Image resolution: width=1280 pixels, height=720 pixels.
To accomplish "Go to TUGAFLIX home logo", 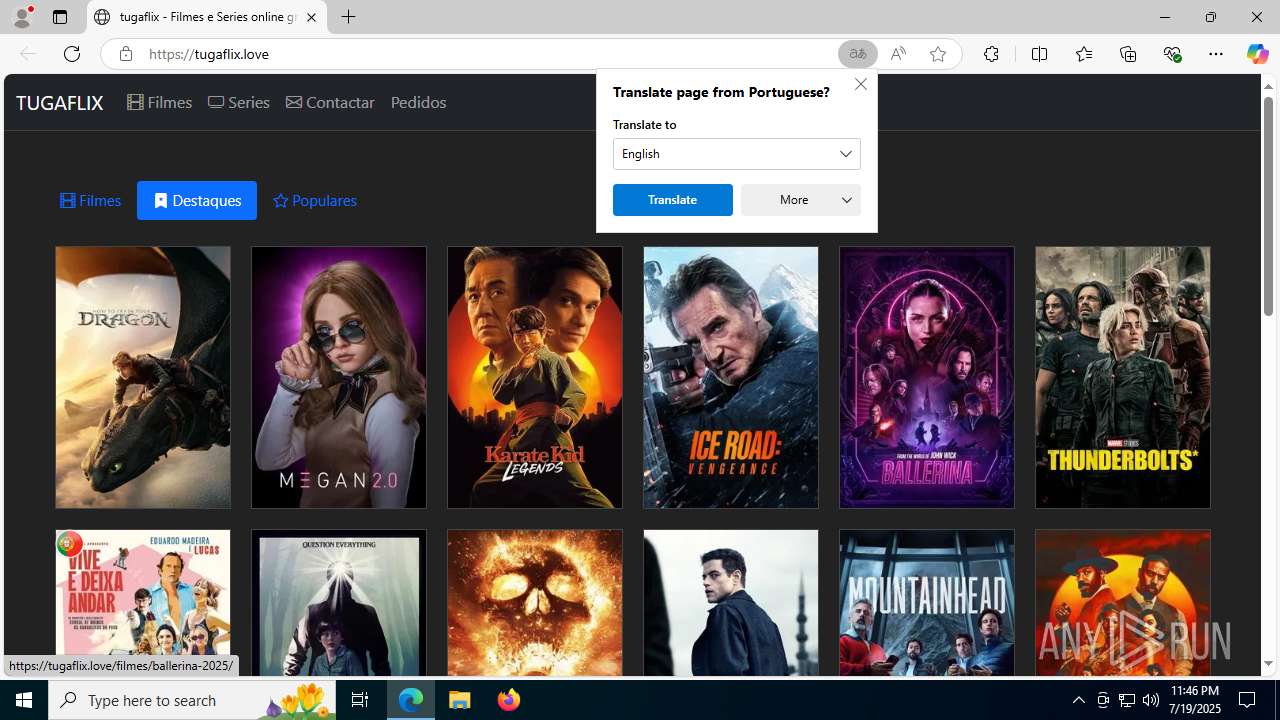I will [x=60, y=103].
